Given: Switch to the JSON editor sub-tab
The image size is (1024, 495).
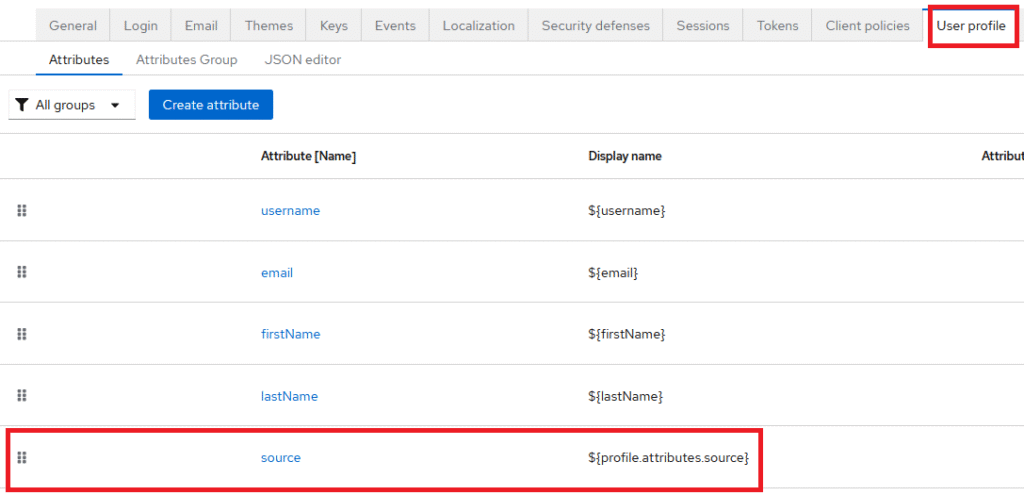Looking at the screenshot, I should coord(302,60).
